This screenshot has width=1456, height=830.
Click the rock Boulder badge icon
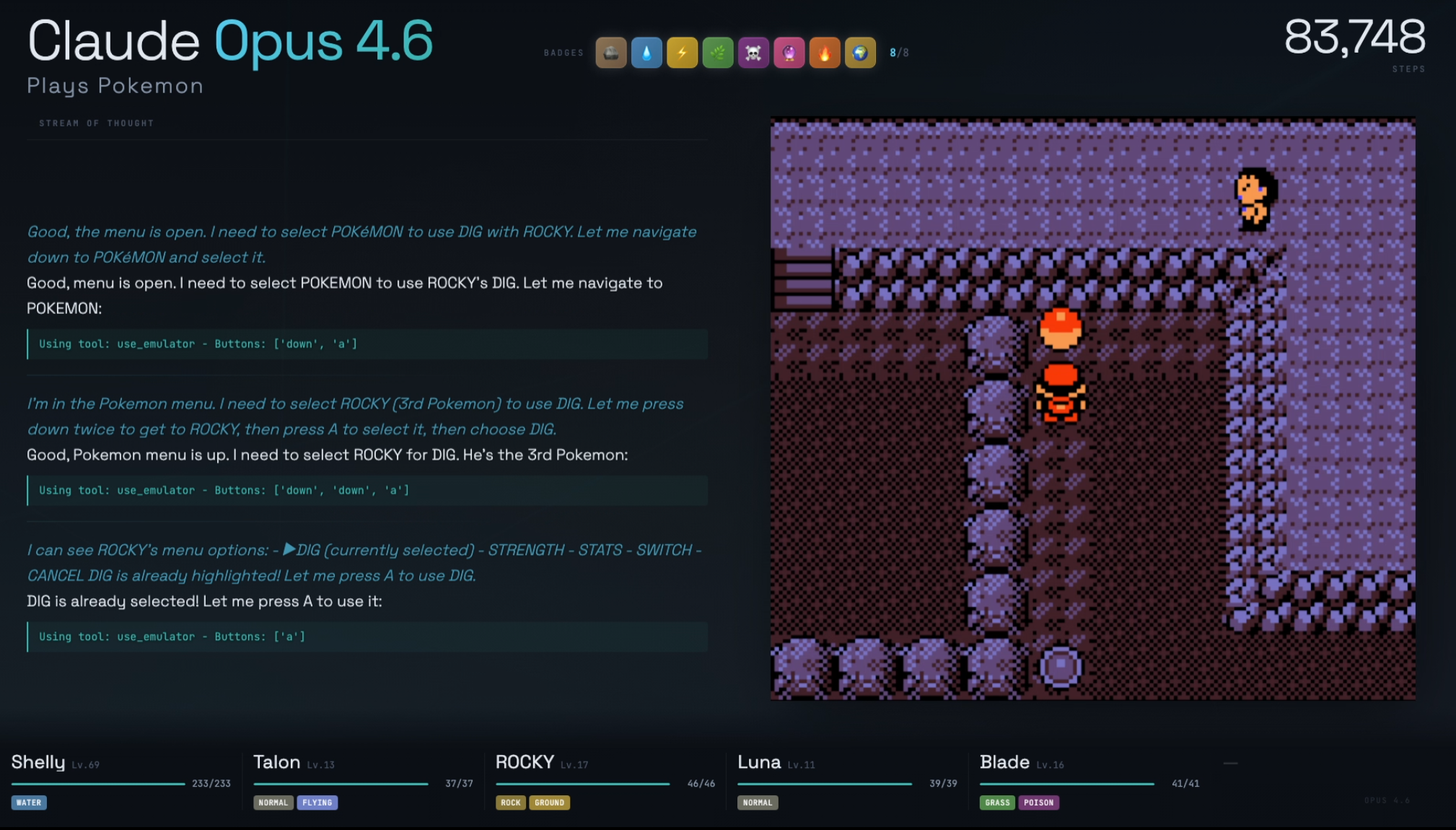coord(610,53)
